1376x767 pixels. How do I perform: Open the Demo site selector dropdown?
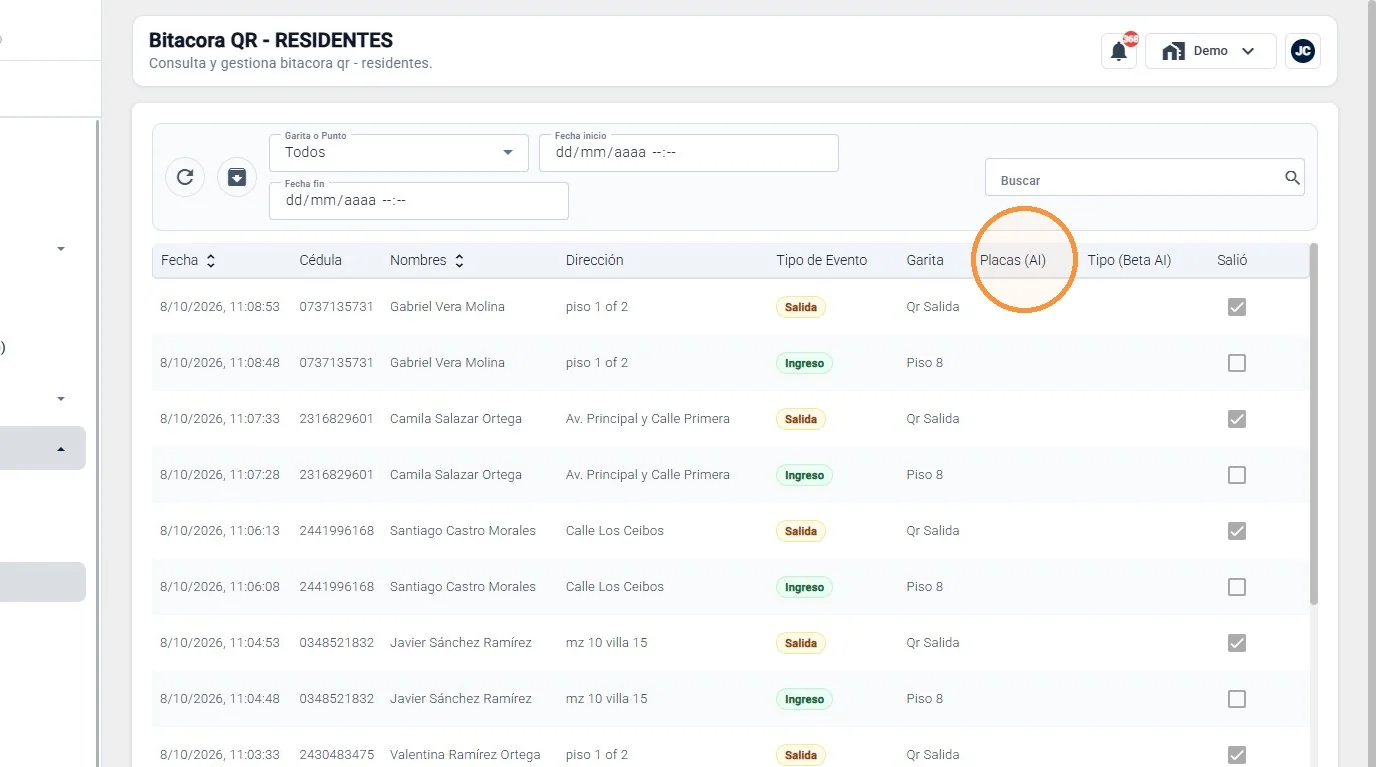[x=1211, y=51]
